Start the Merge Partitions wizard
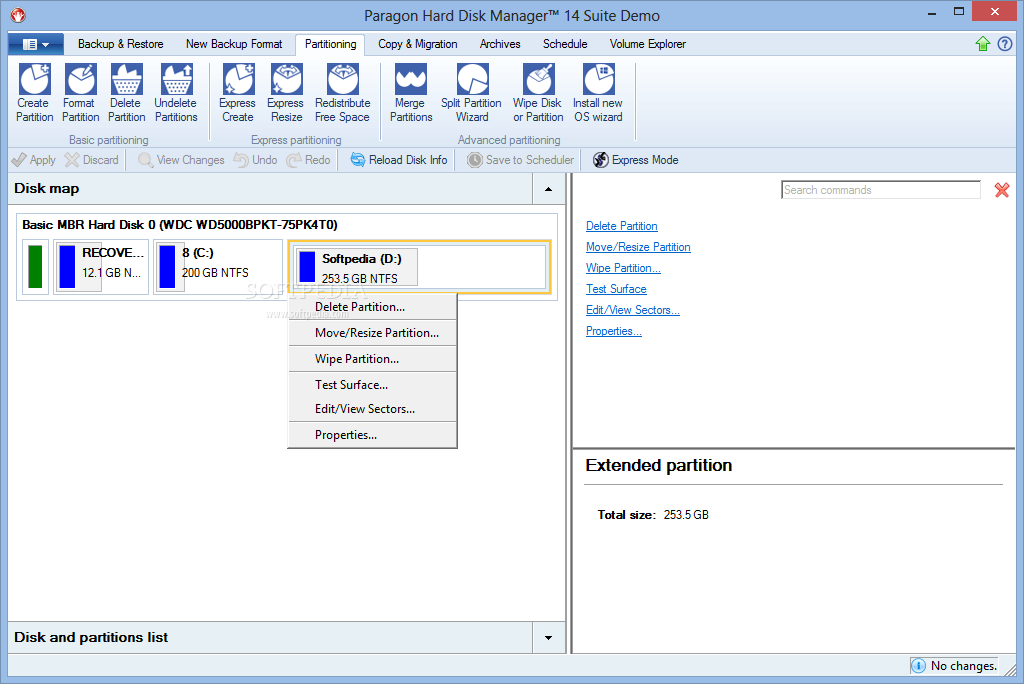This screenshot has height=684, width=1024. click(411, 93)
